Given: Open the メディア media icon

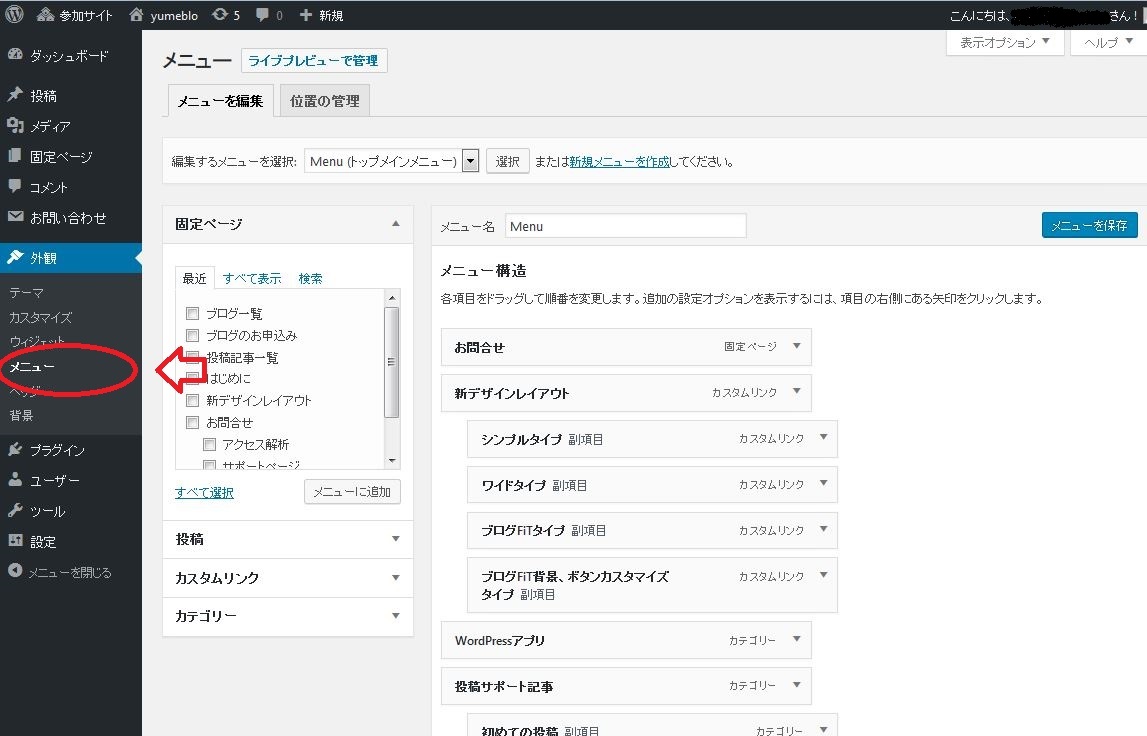Looking at the screenshot, I should [x=15, y=126].
